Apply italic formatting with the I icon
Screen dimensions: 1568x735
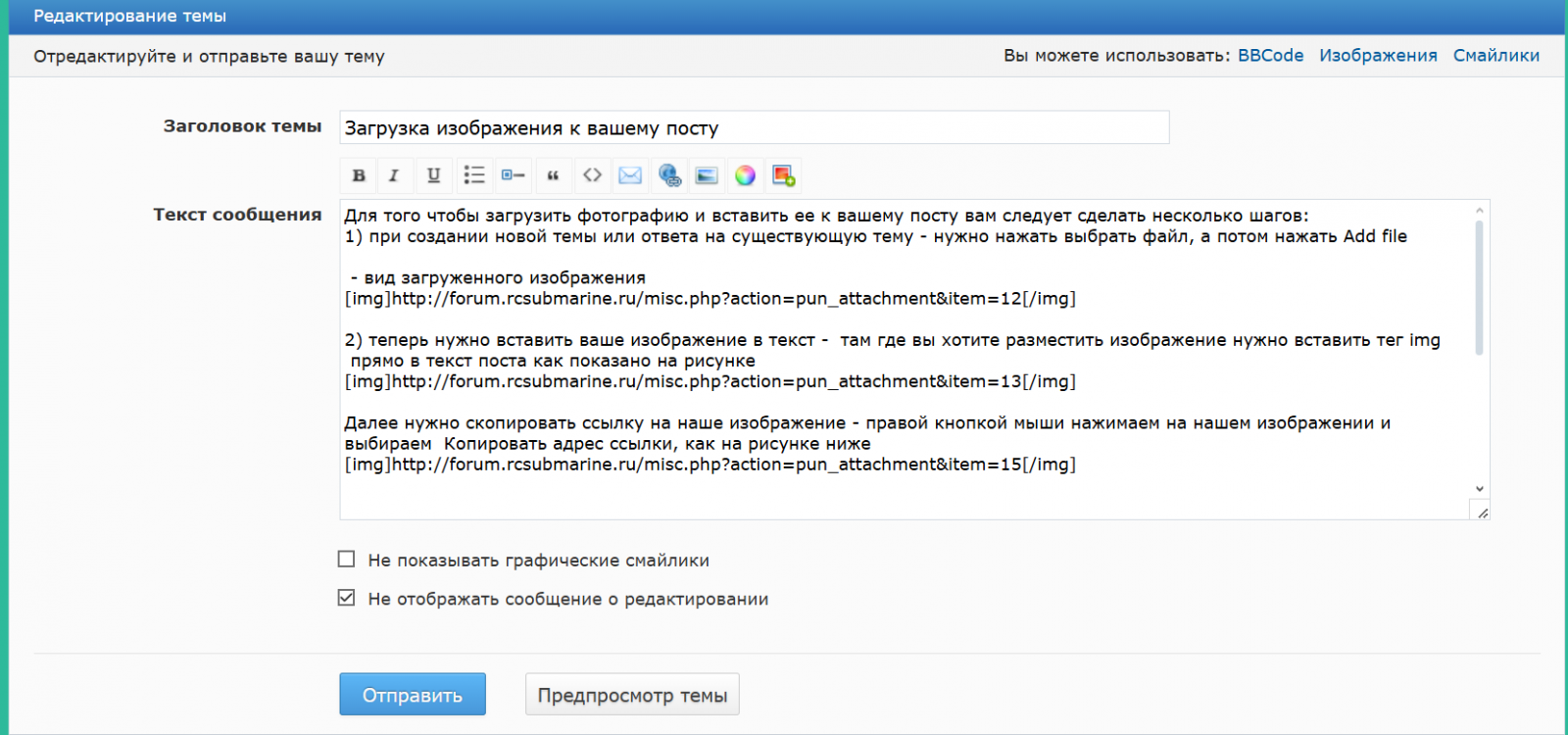[394, 175]
